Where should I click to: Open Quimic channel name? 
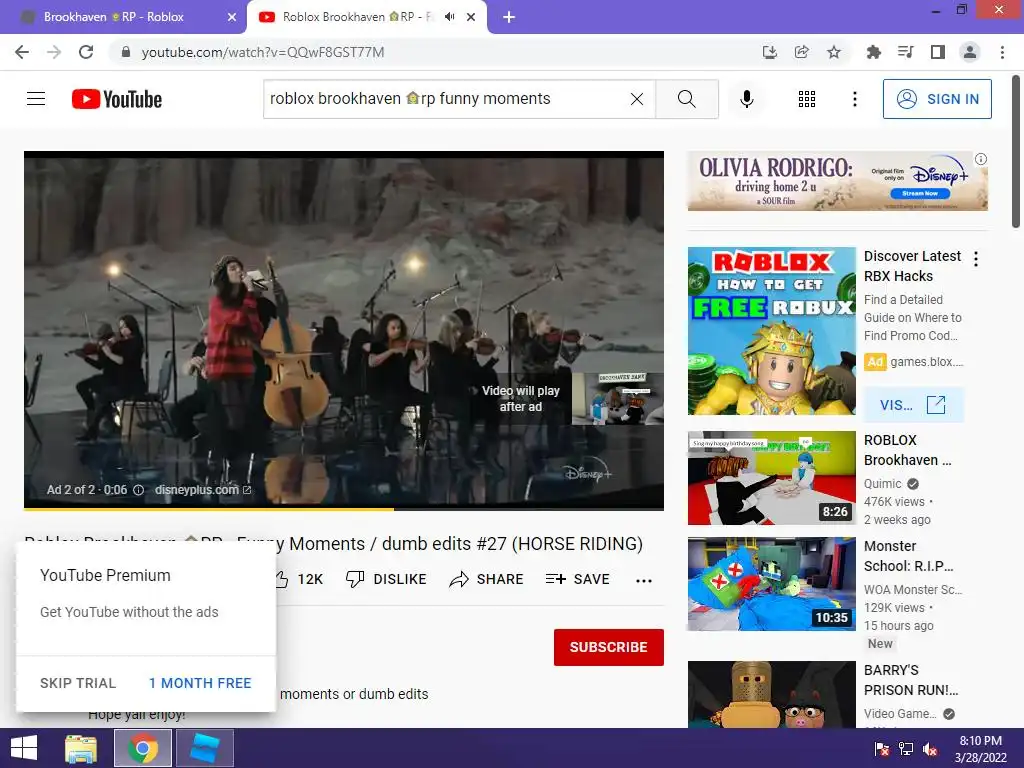click(x=882, y=484)
